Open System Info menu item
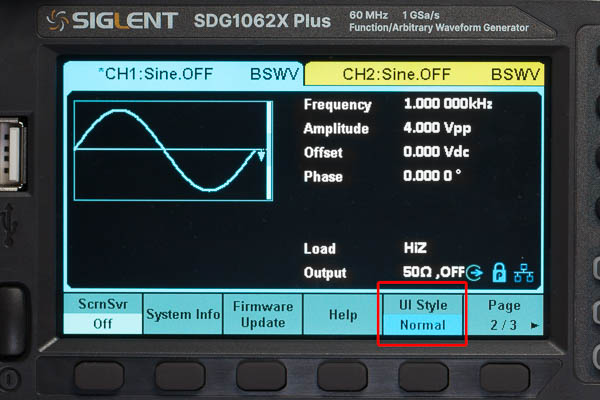600x400 pixels. [183, 314]
